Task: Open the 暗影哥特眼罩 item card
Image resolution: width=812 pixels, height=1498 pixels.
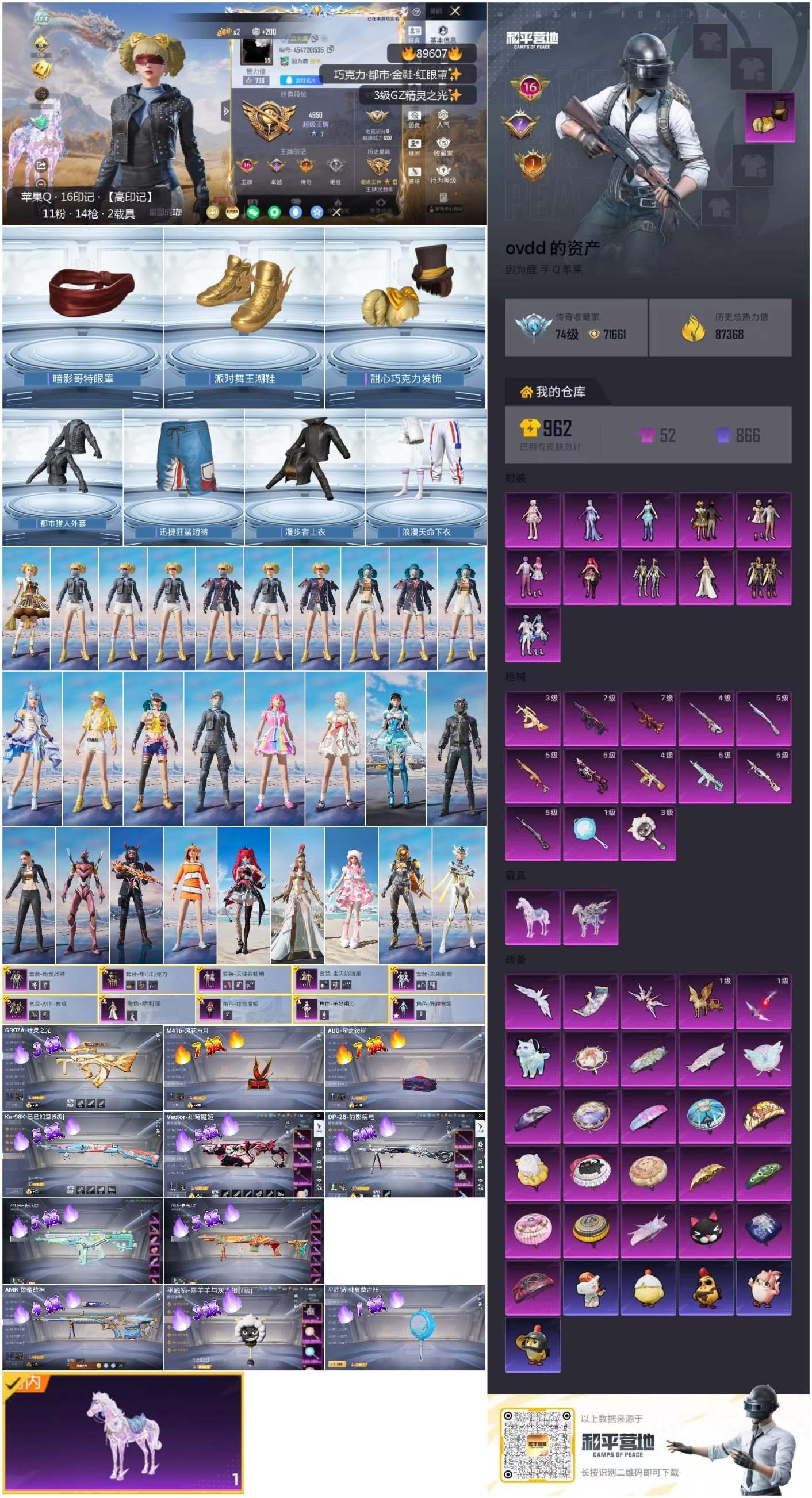Action: pyautogui.click(x=83, y=317)
